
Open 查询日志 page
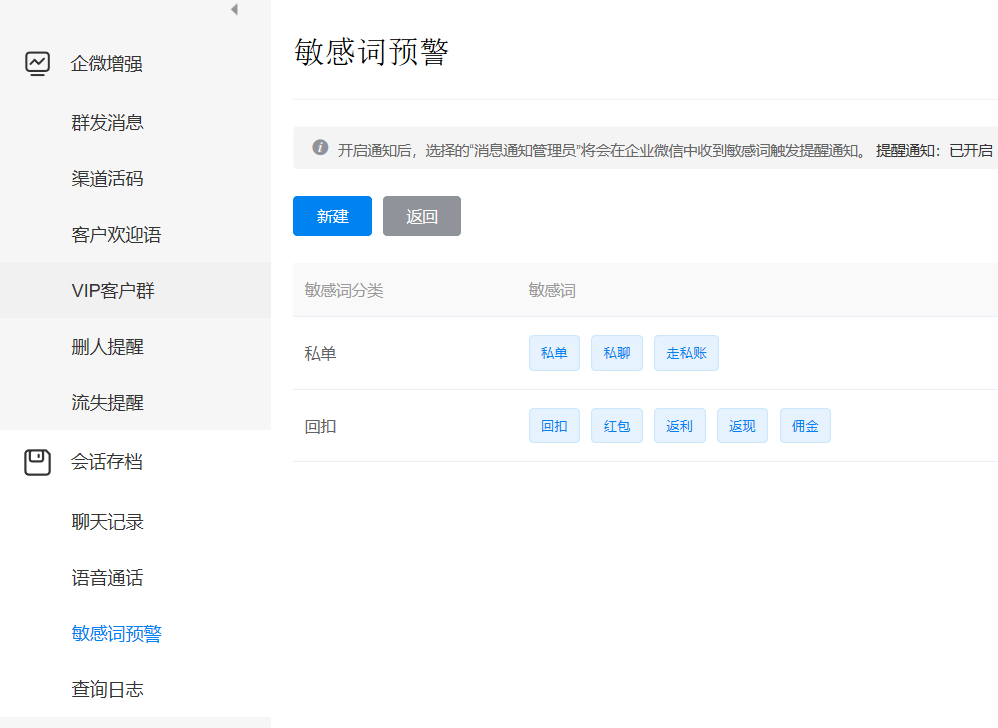point(108,690)
